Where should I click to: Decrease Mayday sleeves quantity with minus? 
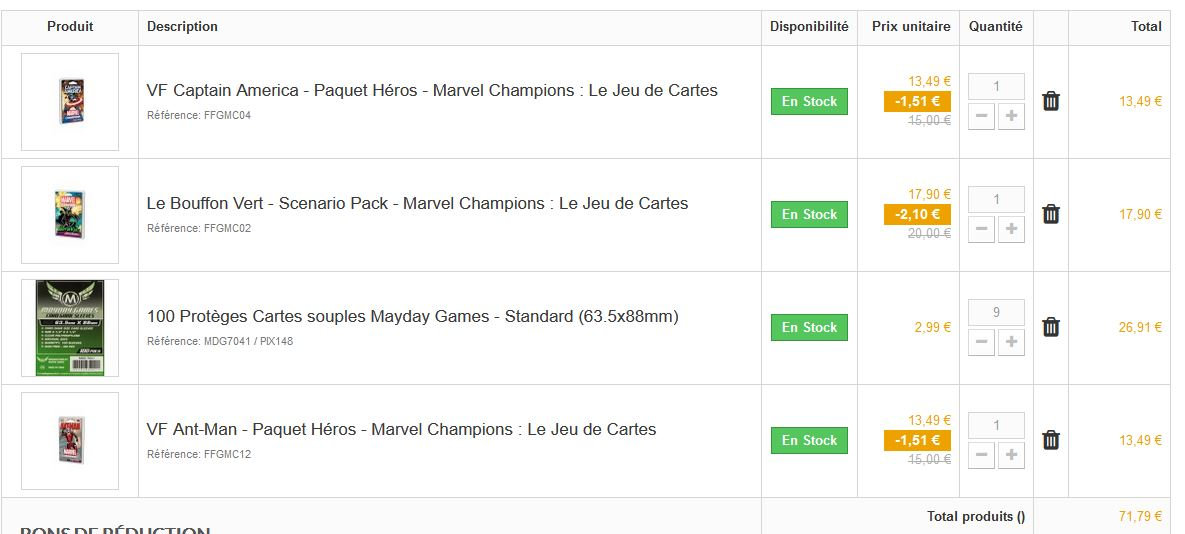(x=982, y=343)
